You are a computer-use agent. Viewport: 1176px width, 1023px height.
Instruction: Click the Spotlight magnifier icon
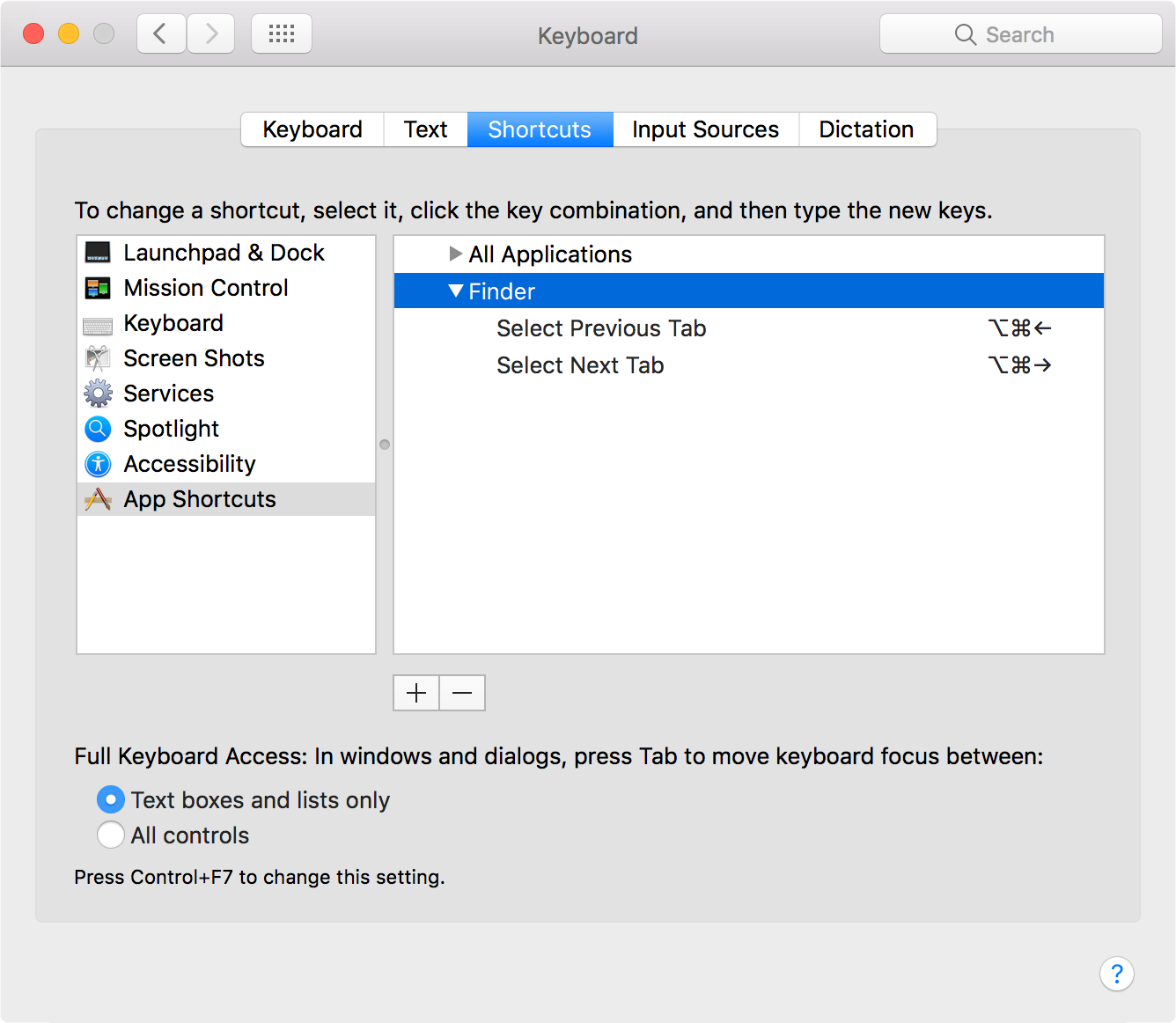point(98,429)
